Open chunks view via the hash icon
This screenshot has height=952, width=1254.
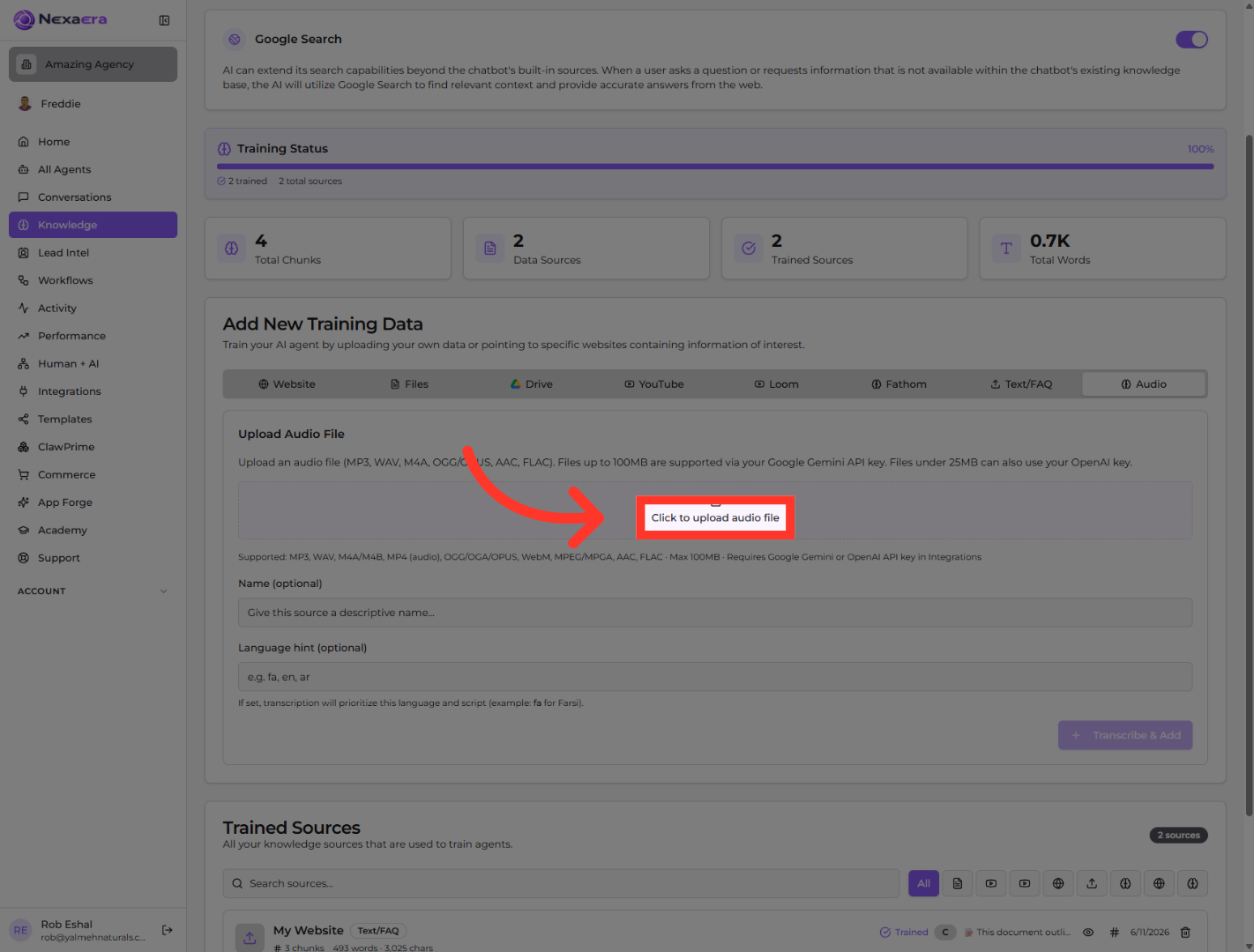[x=1115, y=932]
